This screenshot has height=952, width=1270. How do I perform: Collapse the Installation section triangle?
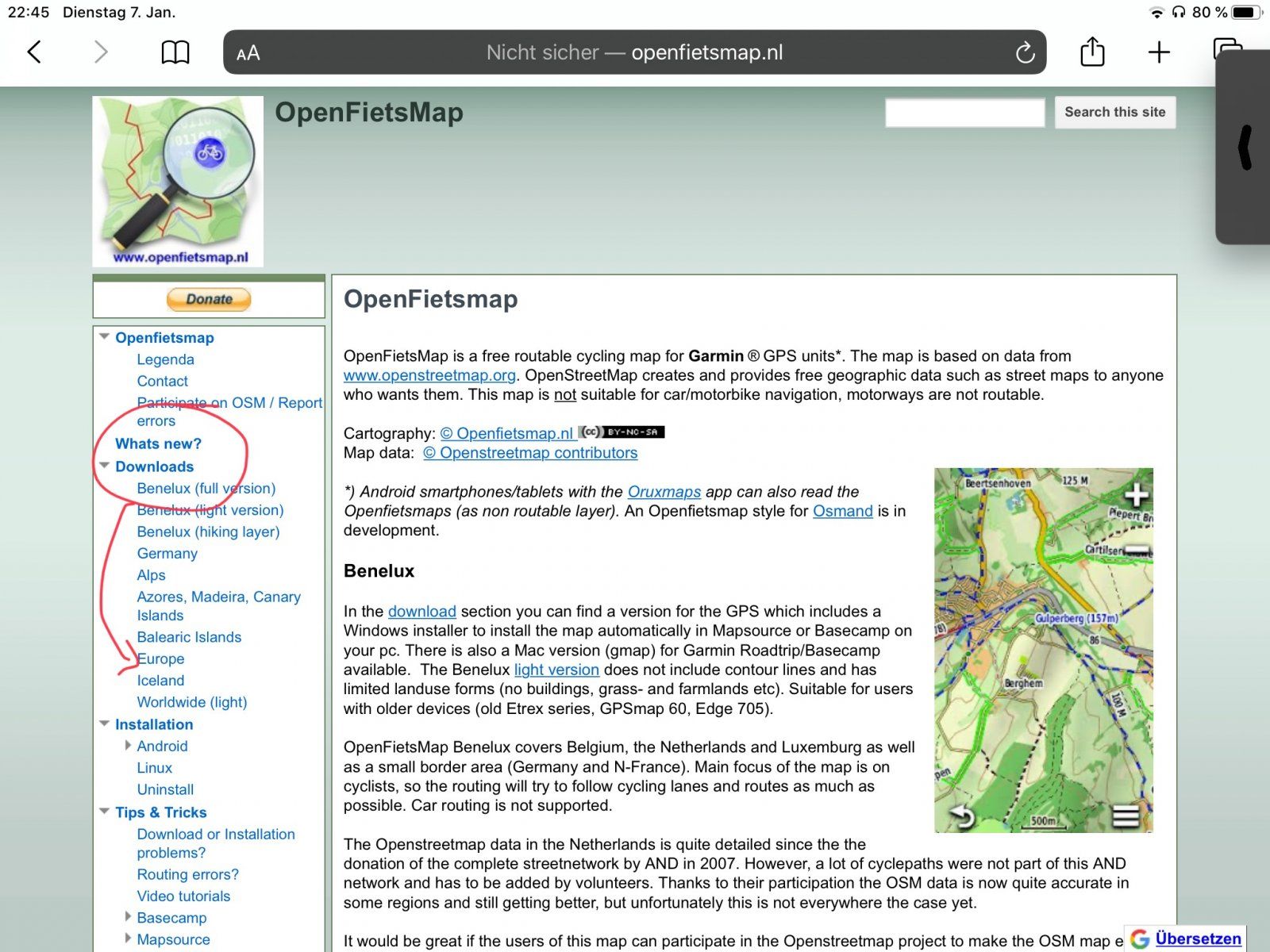(104, 724)
